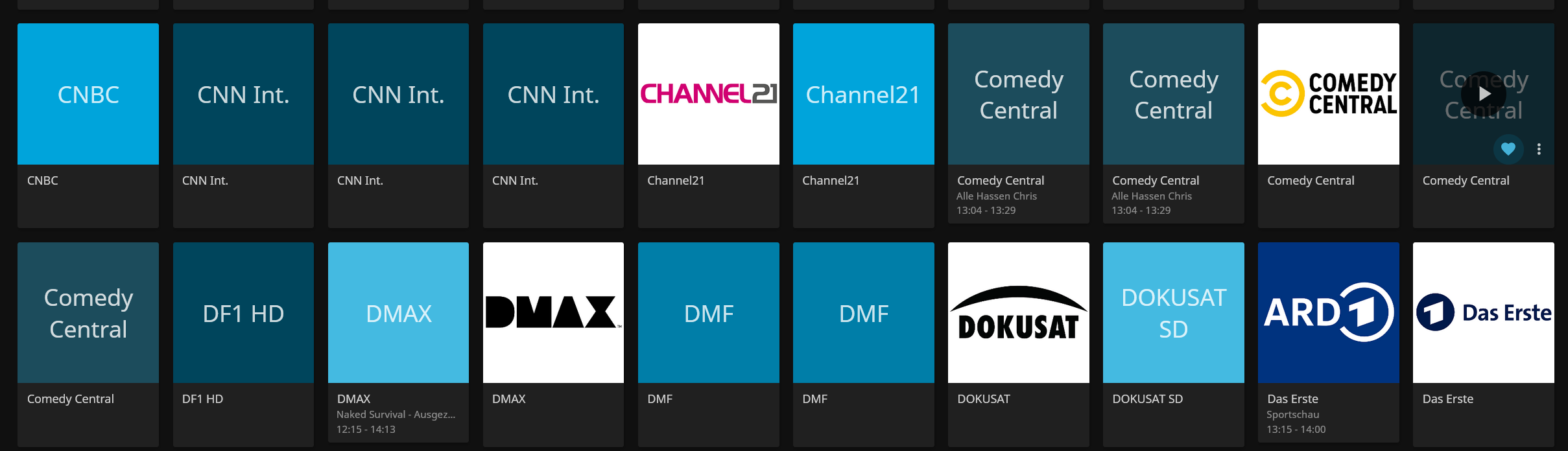Click Comedy Central title below the play overlay
This screenshot has height=451, width=1568.
1466,180
